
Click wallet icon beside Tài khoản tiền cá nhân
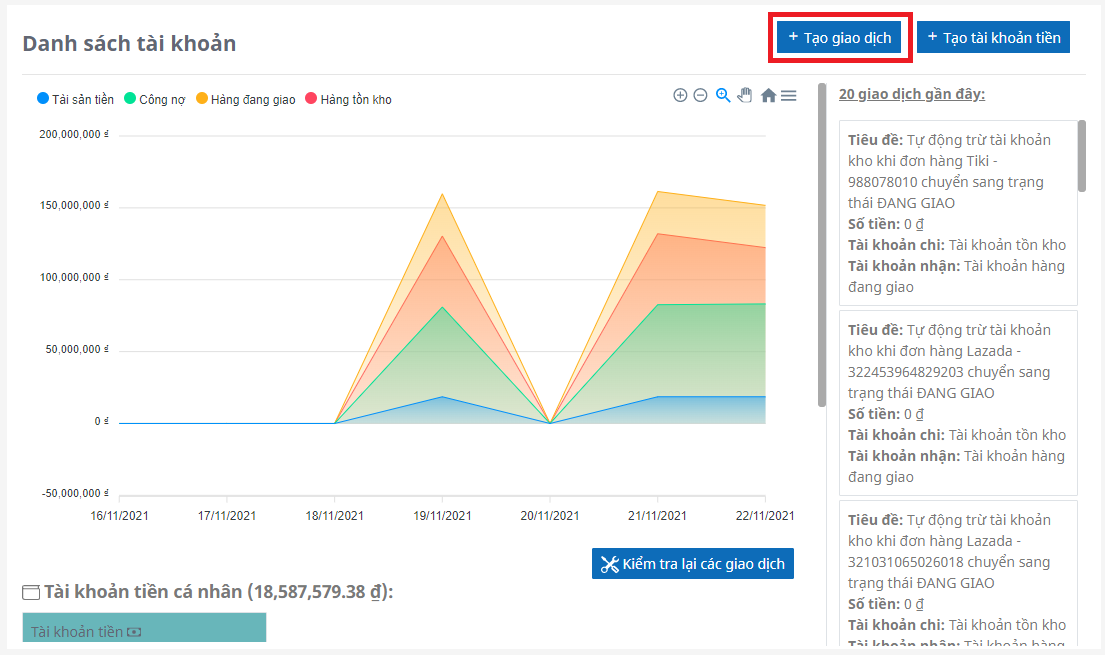(x=31, y=592)
